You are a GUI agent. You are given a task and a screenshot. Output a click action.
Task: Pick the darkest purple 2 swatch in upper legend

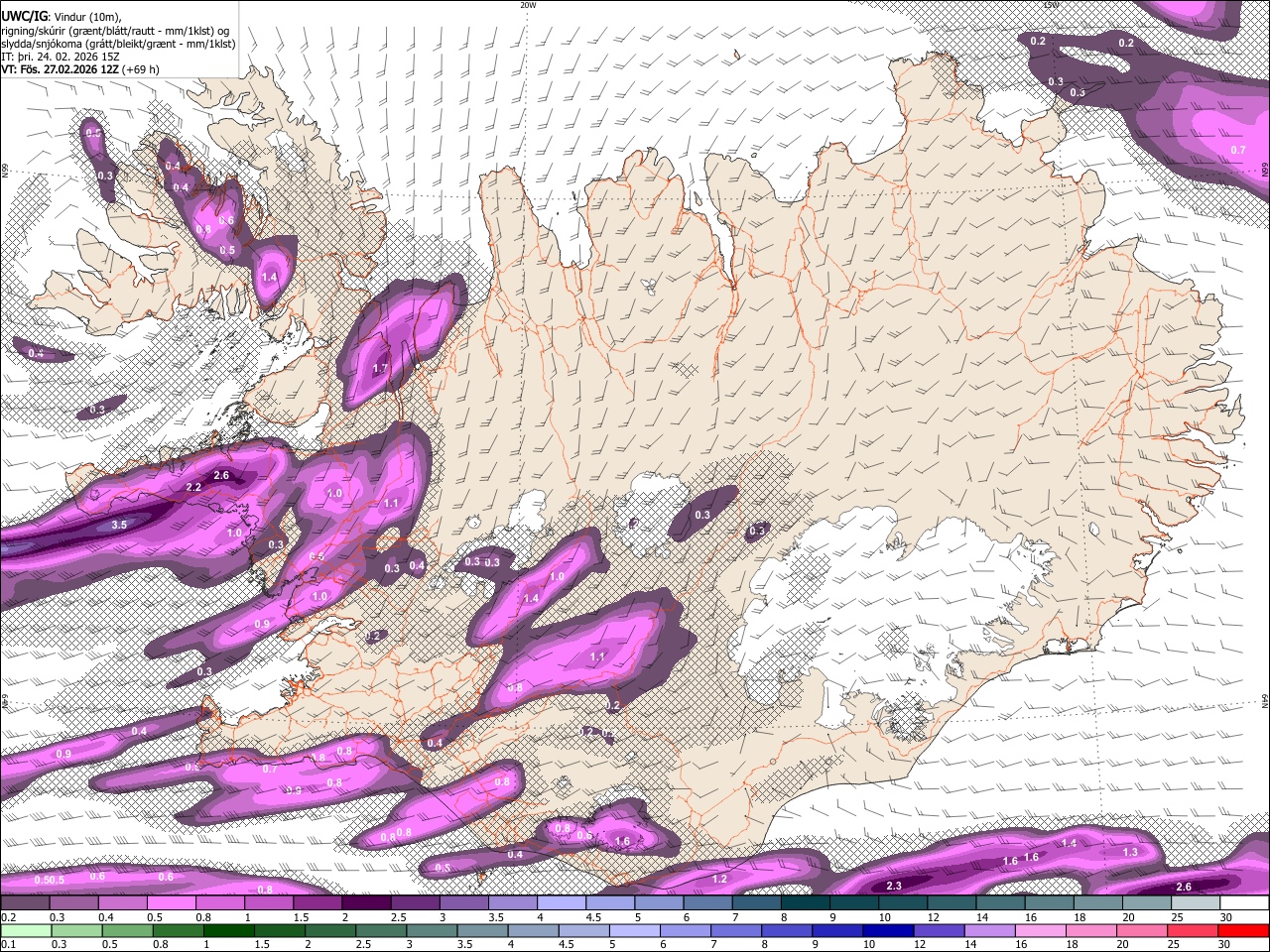tap(366, 902)
